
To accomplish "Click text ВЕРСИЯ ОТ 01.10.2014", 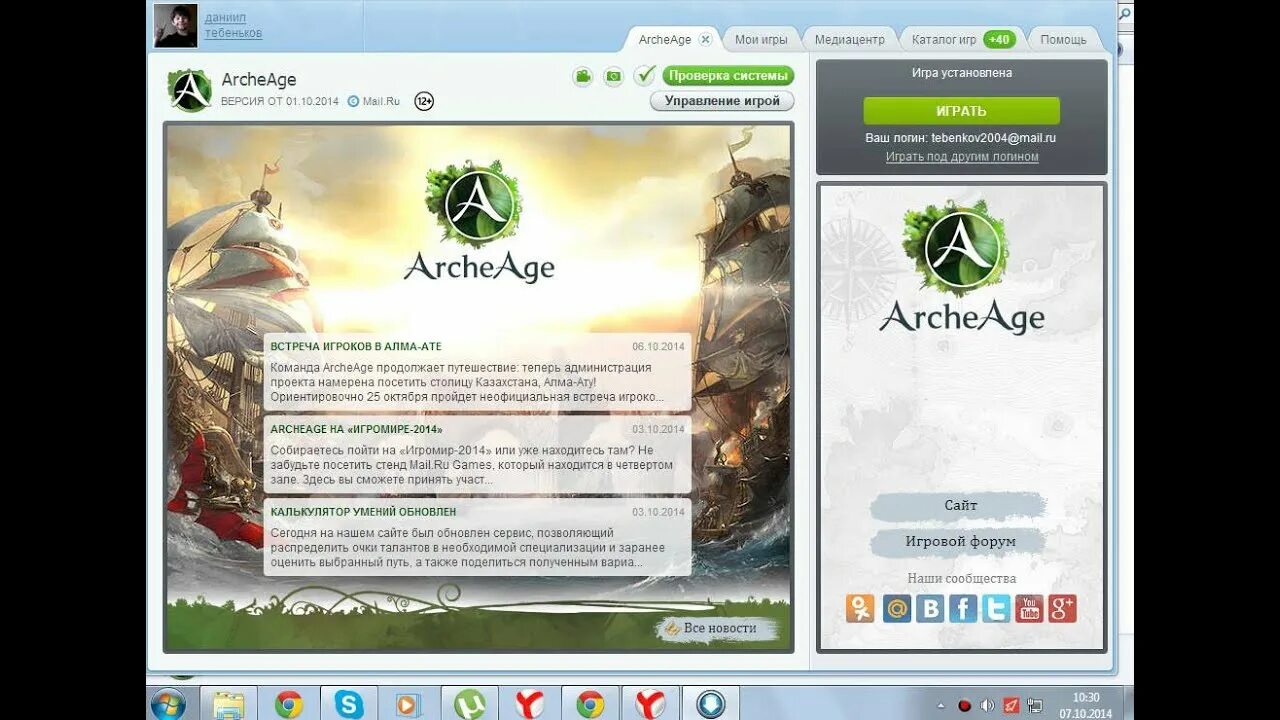I will click(280, 101).
